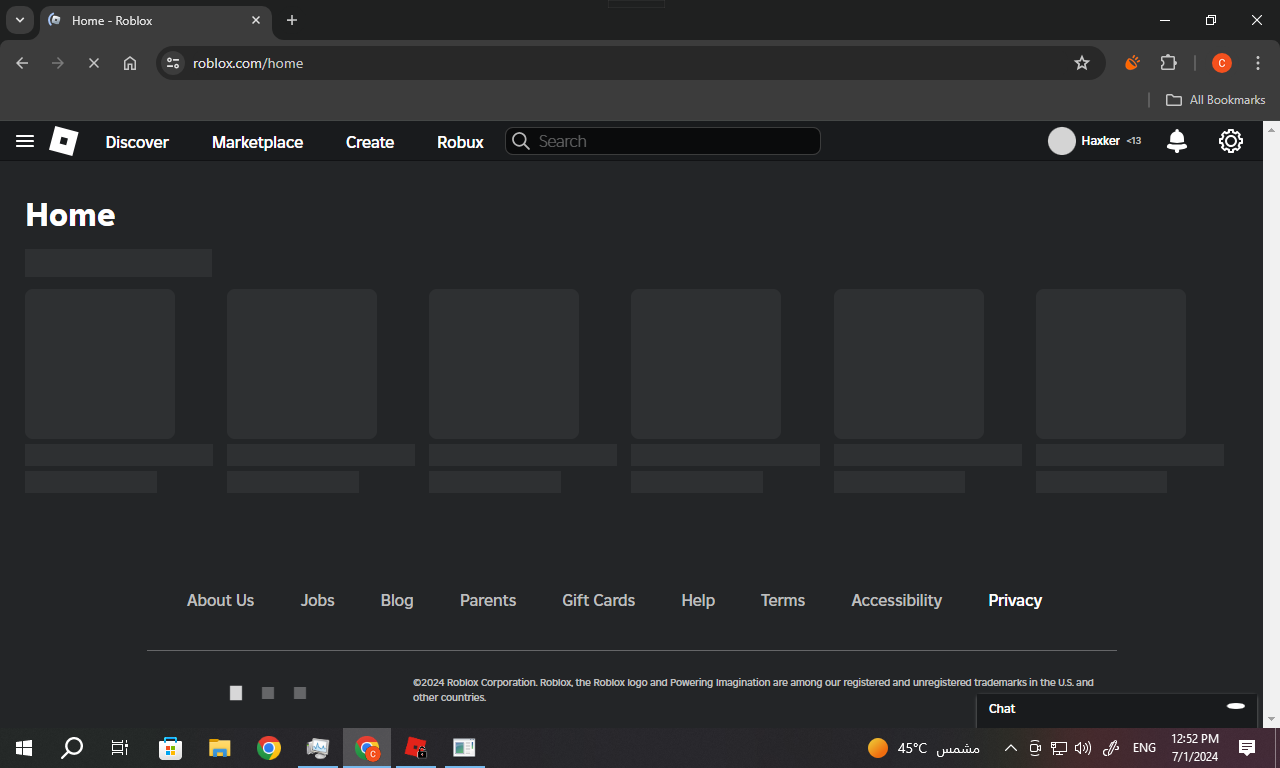Open Task View on the taskbar
This screenshot has height=768, width=1280.
[120, 747]
